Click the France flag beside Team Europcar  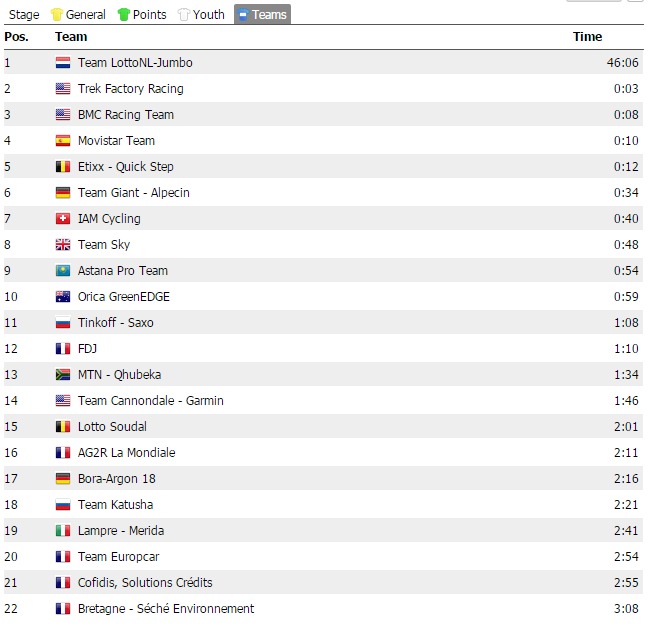click(x=63, y=557)
